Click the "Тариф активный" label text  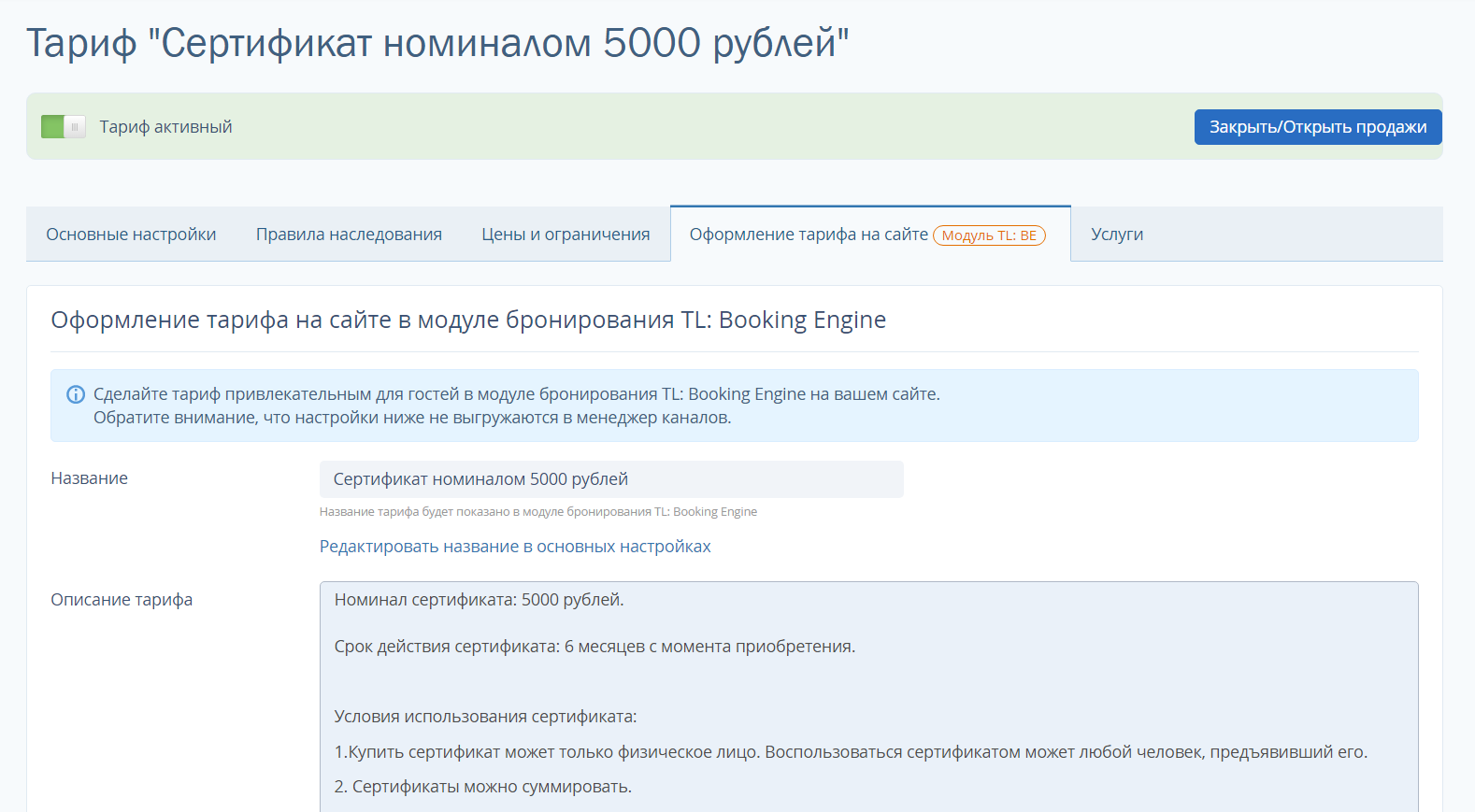tap(165, 127)
